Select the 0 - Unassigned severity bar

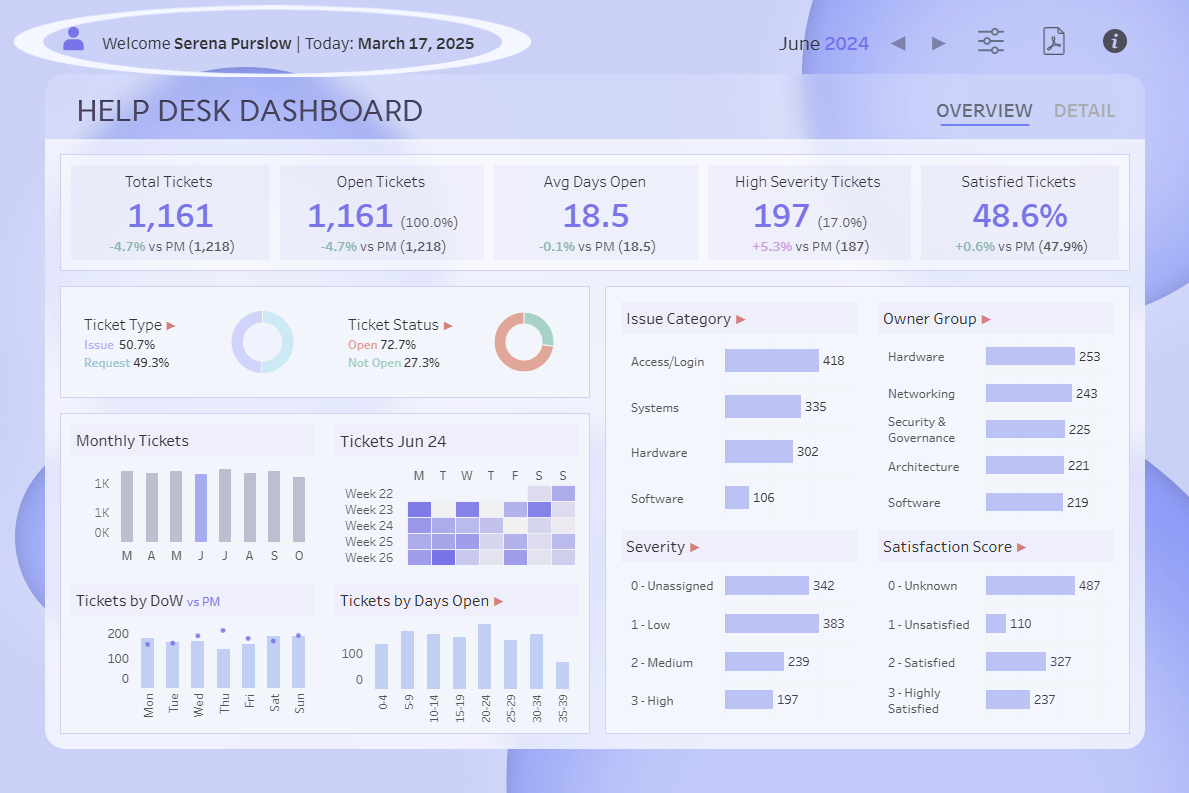point(767,585)
